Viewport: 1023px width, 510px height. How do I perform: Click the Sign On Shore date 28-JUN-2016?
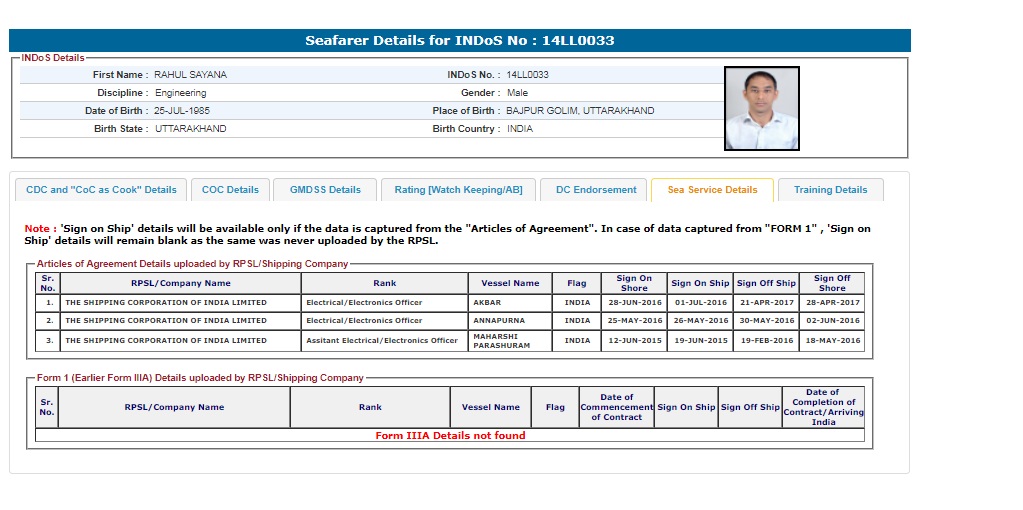[x=635, y=303]
